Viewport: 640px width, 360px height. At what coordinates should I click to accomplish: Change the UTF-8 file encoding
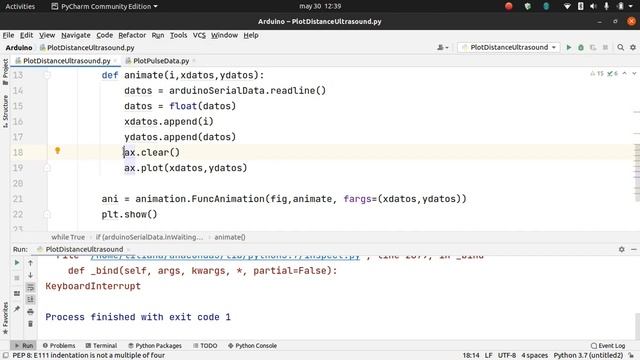click(x=507, y=356)
